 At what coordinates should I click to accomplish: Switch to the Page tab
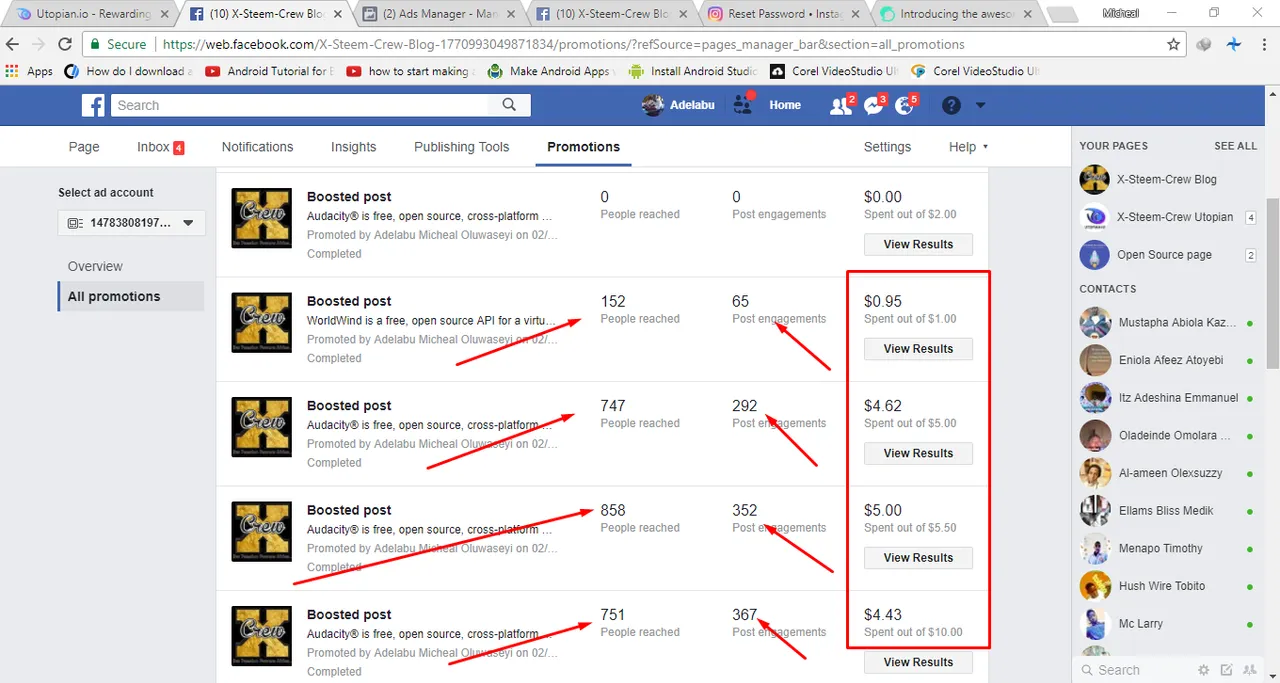pyautogui.click(x=84, y=147)
